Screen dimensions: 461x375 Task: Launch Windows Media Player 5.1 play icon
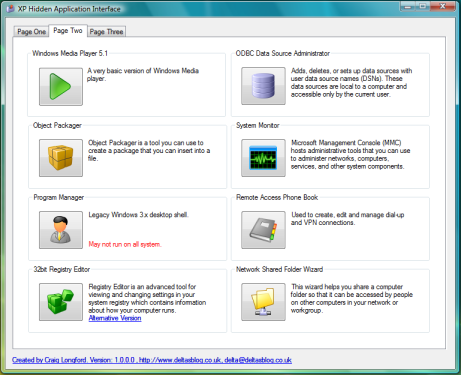click(x=61, y=87)
